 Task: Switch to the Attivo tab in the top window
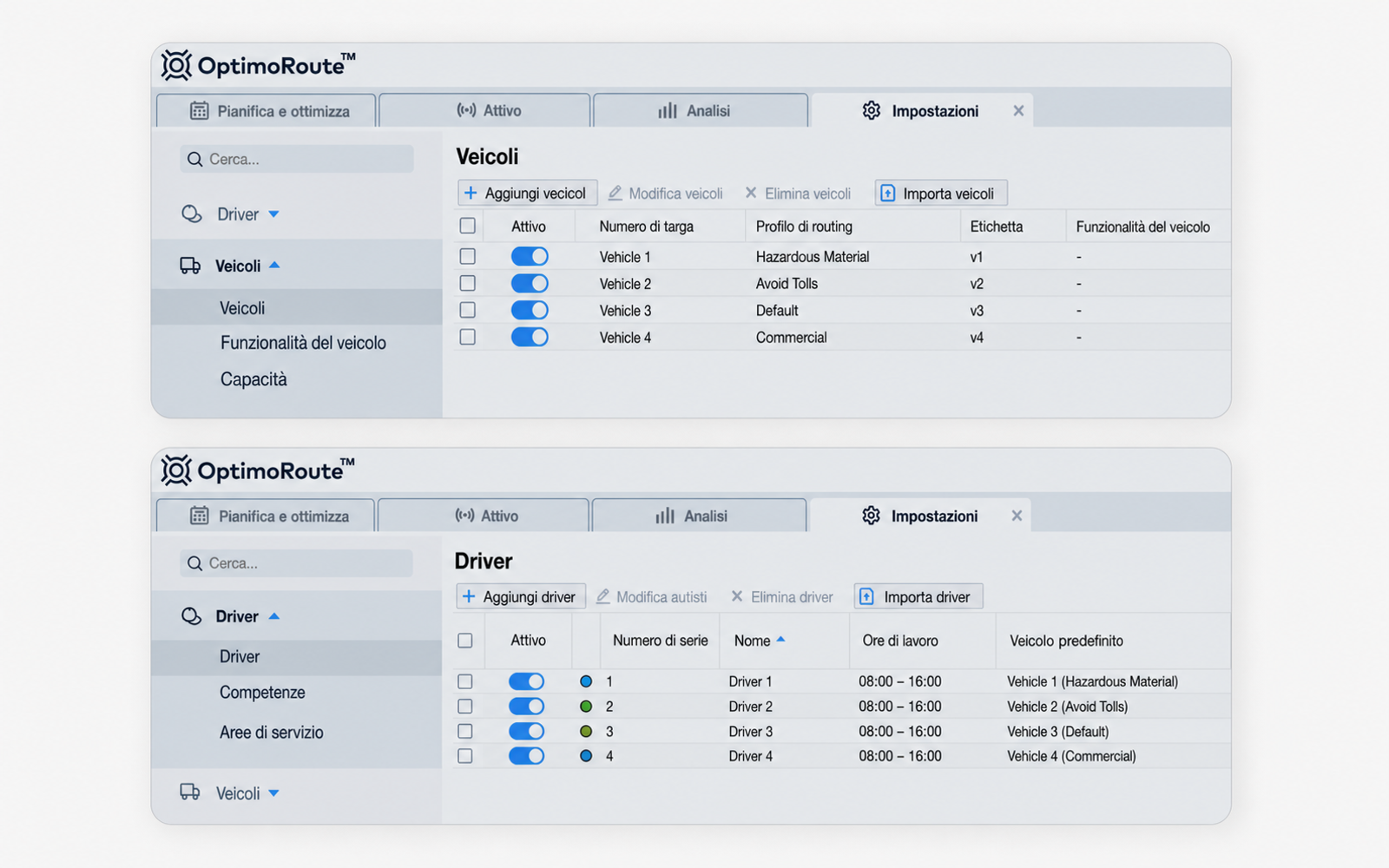pos(484,110)
